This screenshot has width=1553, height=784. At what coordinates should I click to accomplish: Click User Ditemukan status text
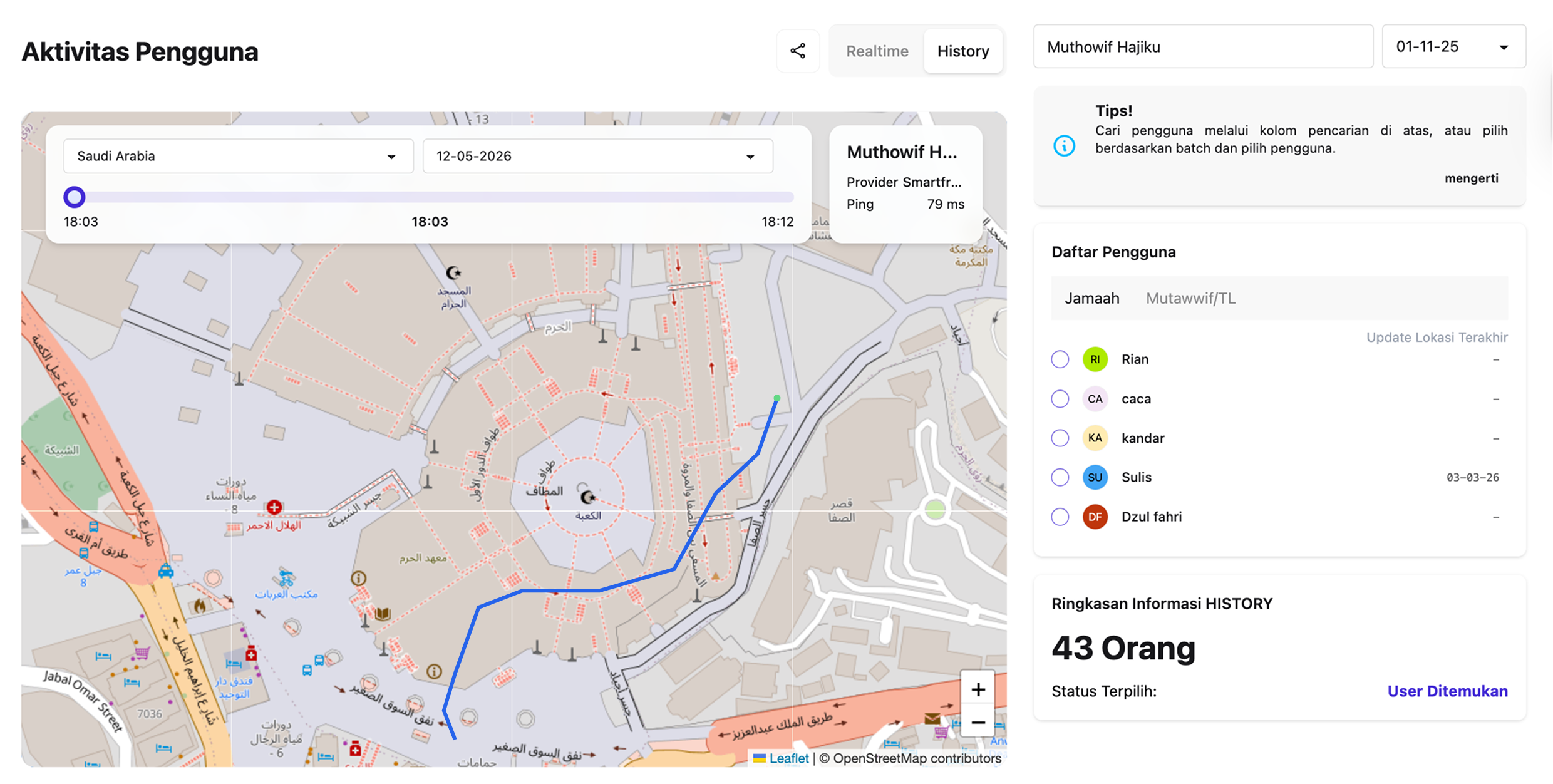pos(1447,691)
